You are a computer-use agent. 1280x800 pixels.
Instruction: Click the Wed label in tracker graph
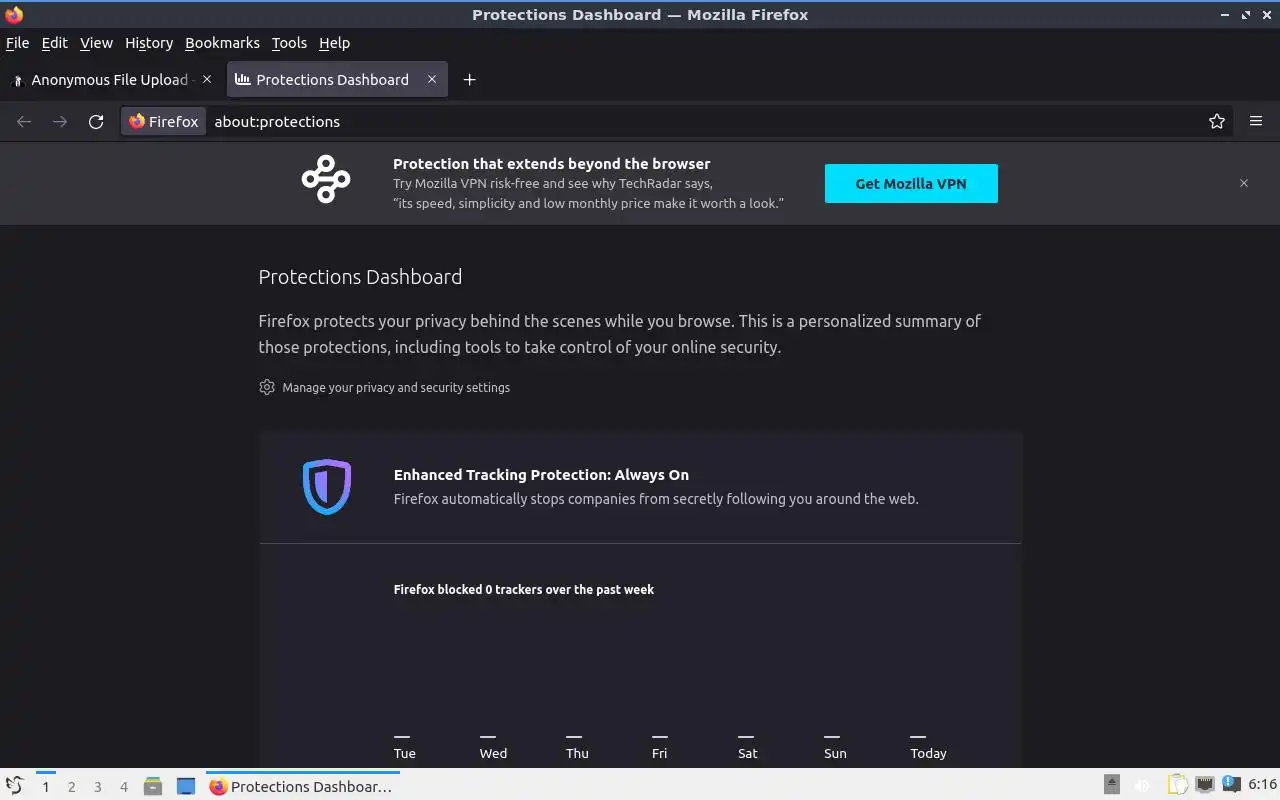[x=493, y=753]
